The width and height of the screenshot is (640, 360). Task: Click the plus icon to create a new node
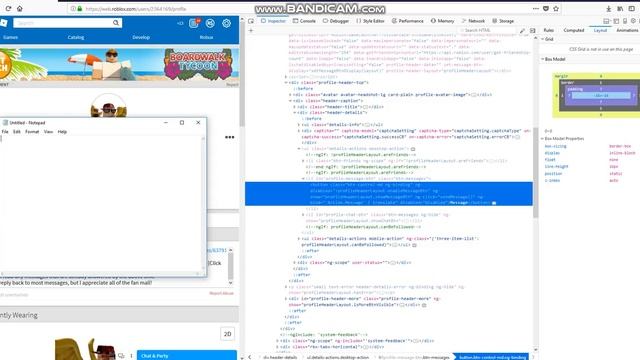tap(251, 31)
